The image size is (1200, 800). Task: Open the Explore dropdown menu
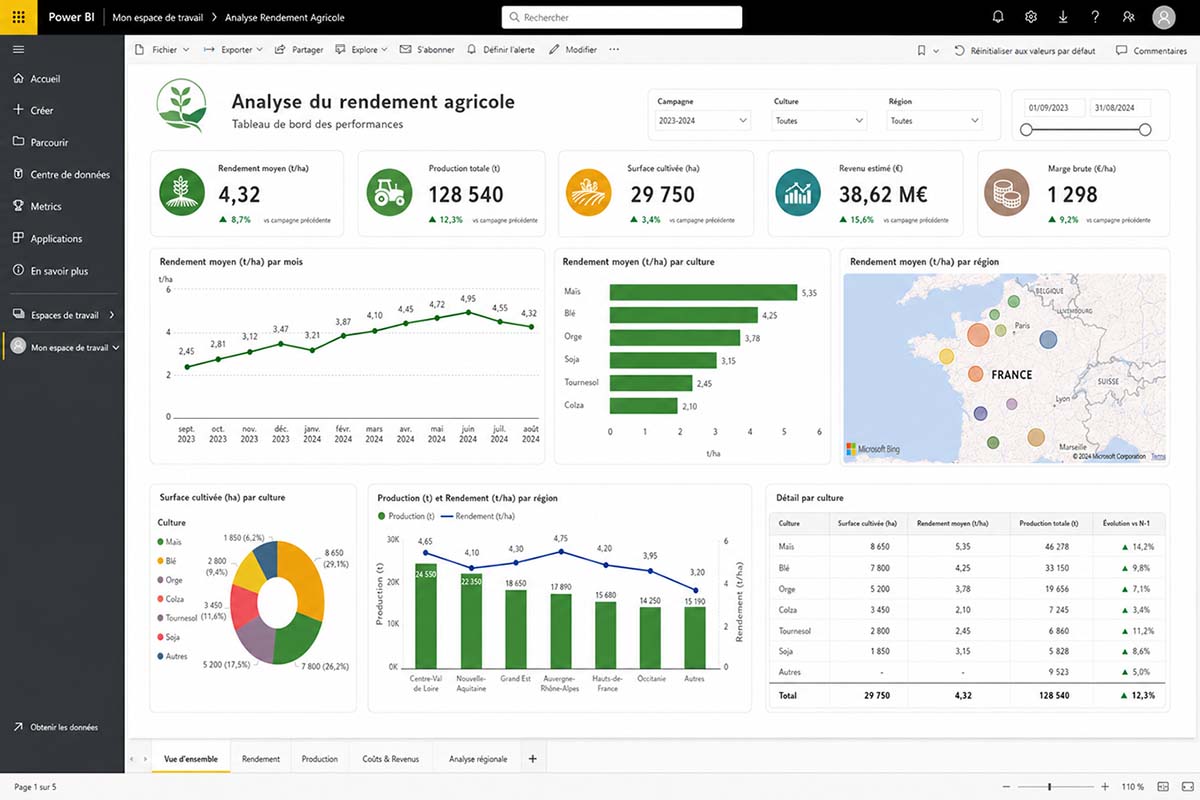pos(362,49)
